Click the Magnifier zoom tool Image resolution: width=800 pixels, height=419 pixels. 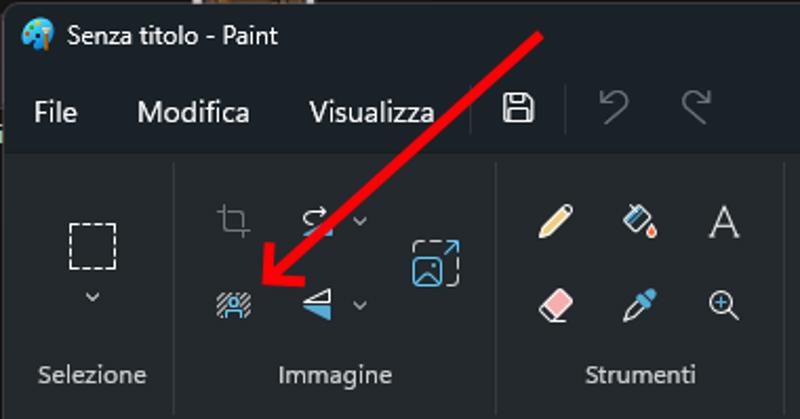(724, 305)
